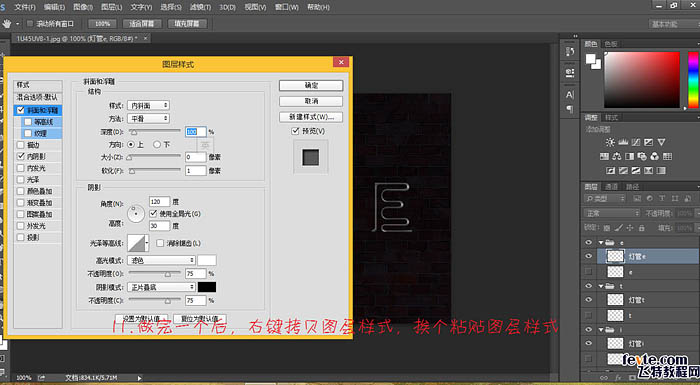Viewport: 700px width, 385px height.
Task: Enable the 纹理 checkbox
Action: (28, 133)
